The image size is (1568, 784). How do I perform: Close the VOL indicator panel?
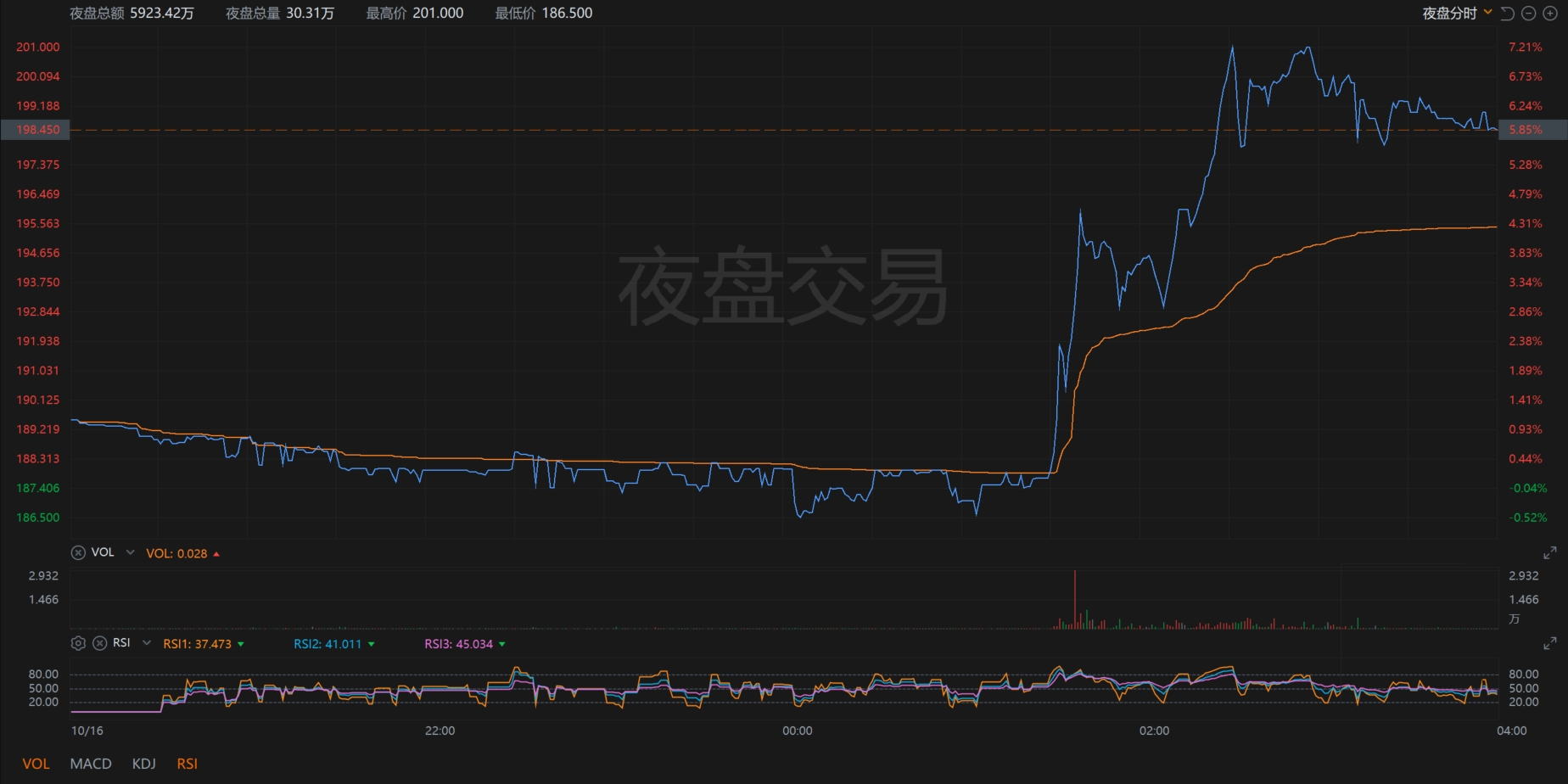(78, 552)
